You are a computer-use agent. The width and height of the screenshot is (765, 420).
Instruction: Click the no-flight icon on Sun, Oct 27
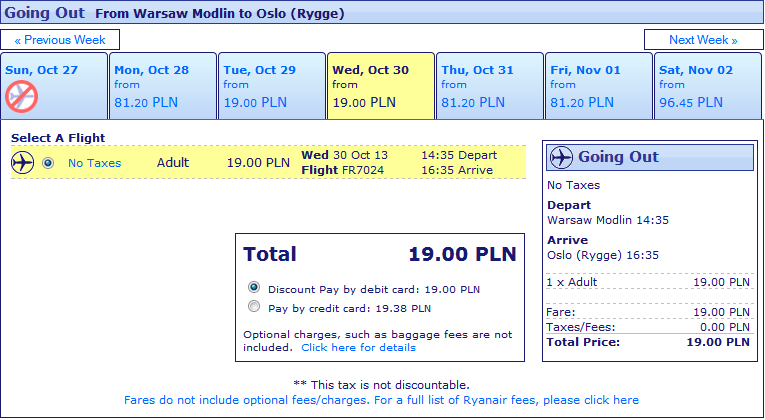point(21,97)
